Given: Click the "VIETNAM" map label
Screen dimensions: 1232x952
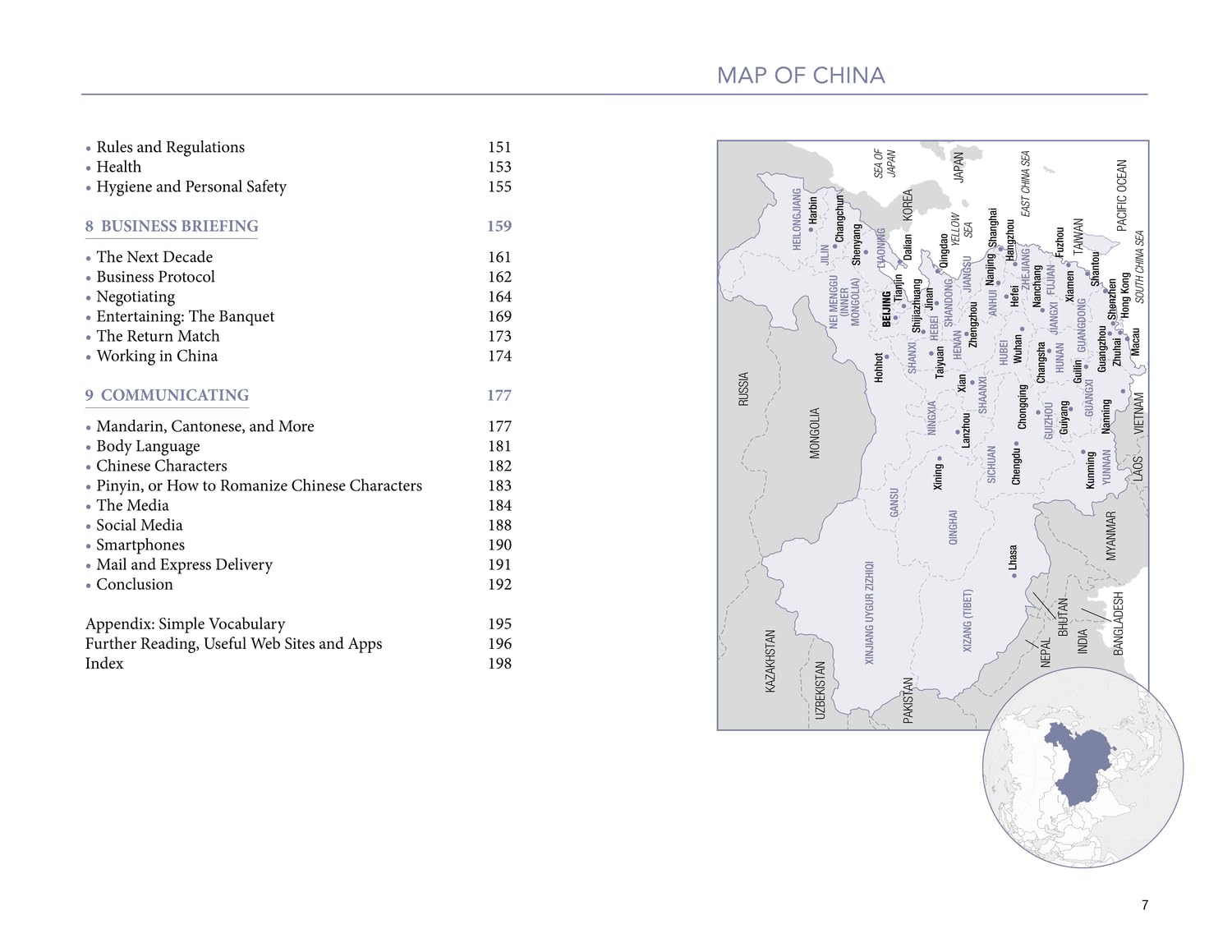Looking at the screenshot, I should point(1139,413).
